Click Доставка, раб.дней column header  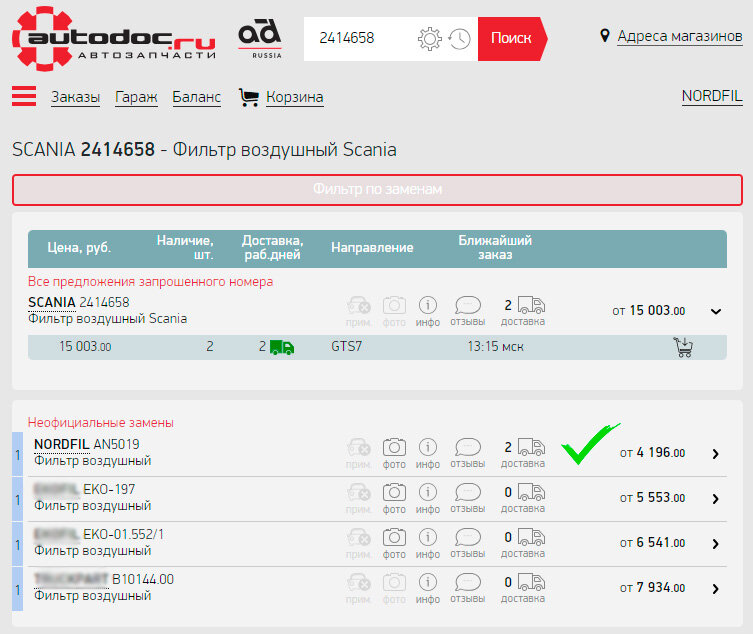tap(272, 247)
